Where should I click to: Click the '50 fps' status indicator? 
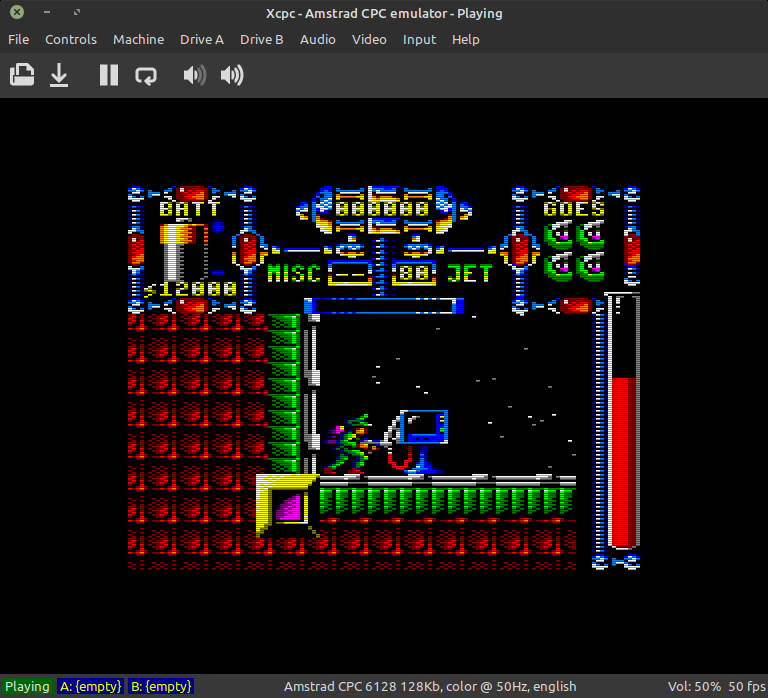point(746,686)
